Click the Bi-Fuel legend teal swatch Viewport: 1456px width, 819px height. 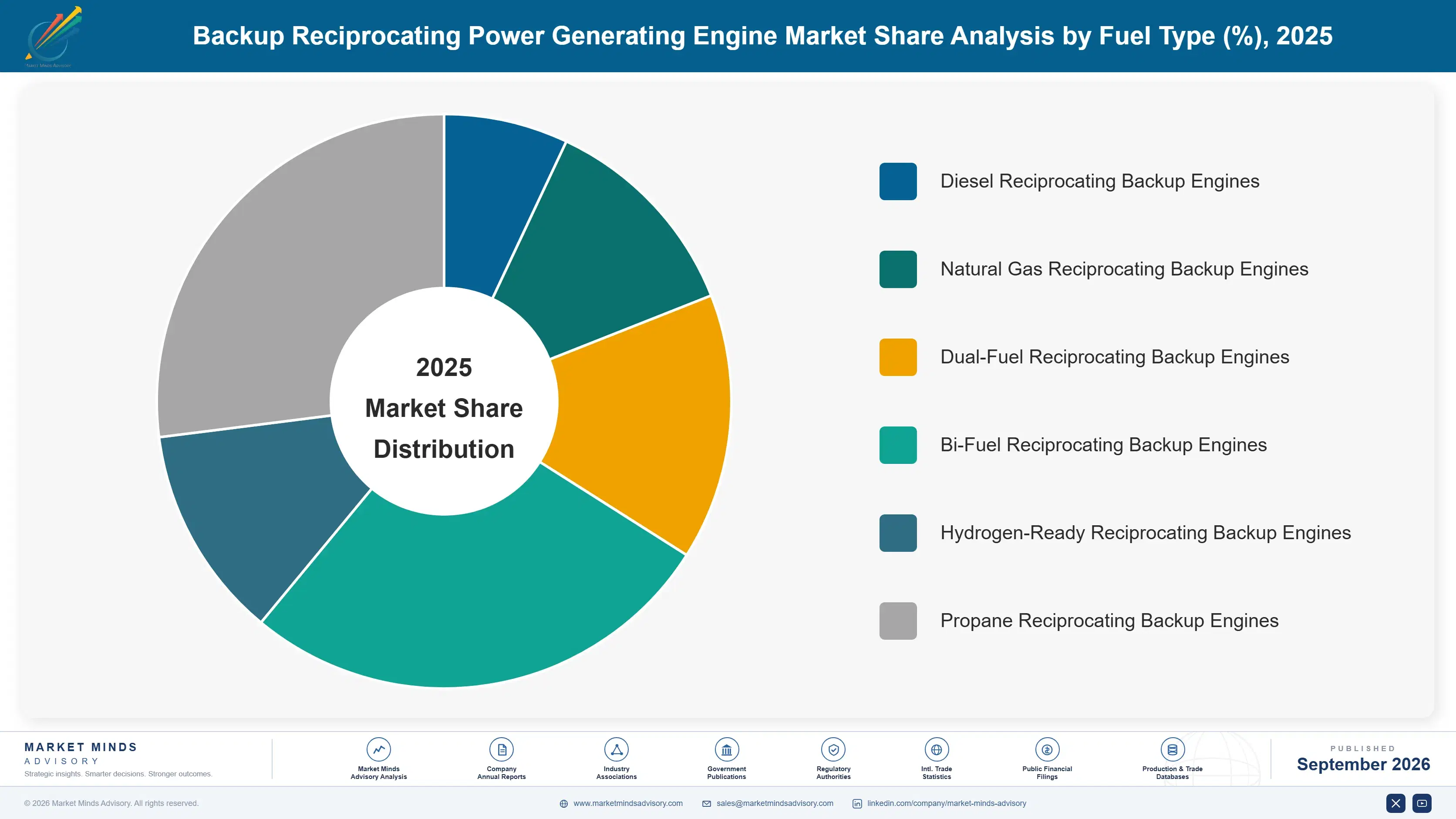[x=897, y=445]
